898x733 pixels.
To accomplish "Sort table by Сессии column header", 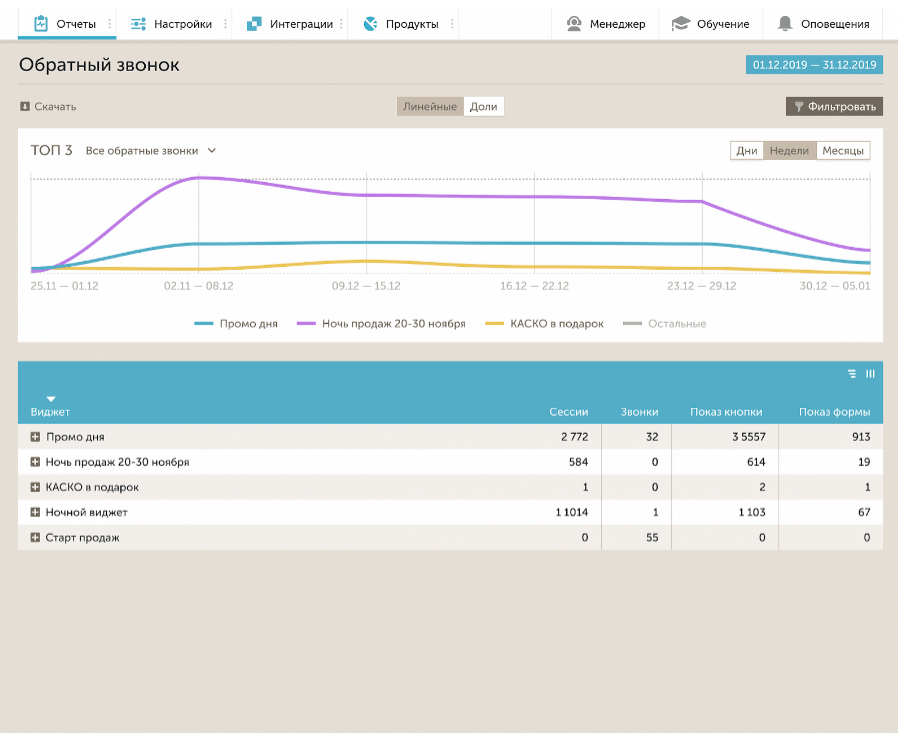I will click(x=568, y=412).
